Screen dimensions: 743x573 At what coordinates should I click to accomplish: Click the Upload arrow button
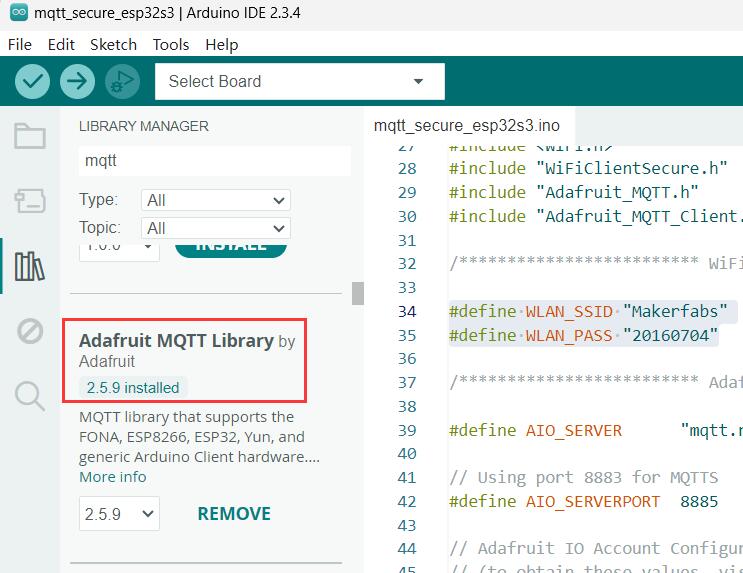77,82
